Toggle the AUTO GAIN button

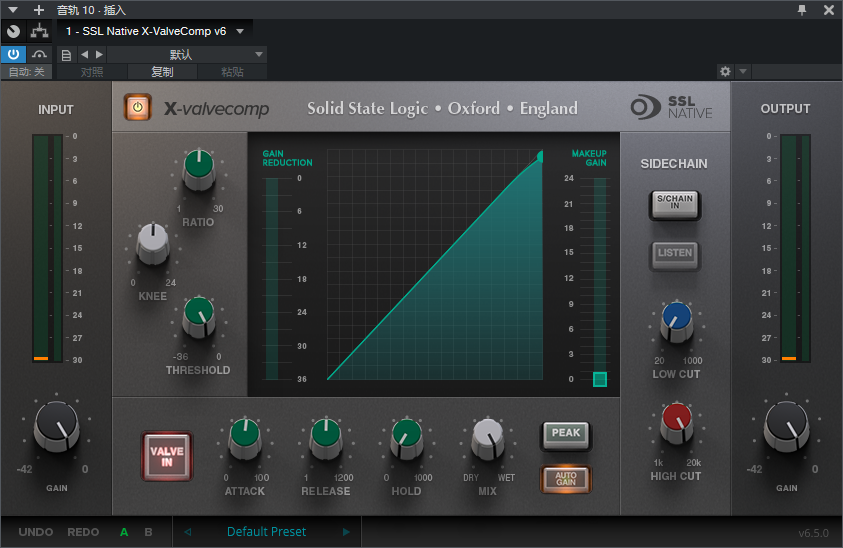point(566,478)
